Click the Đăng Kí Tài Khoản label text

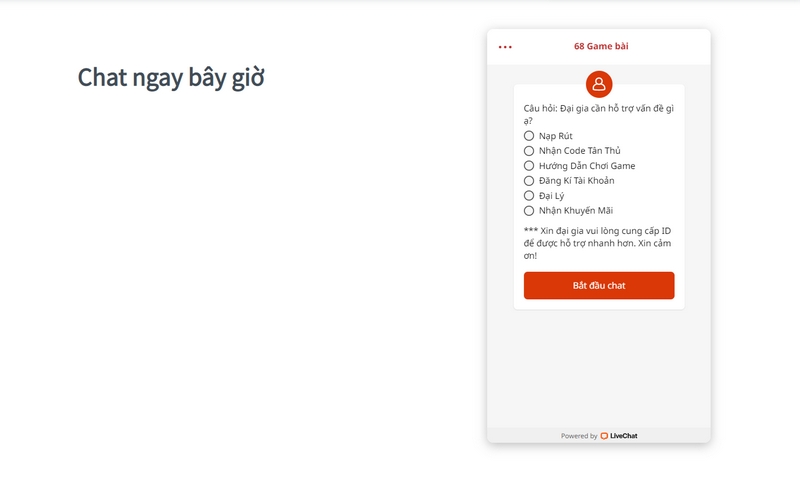577,181
